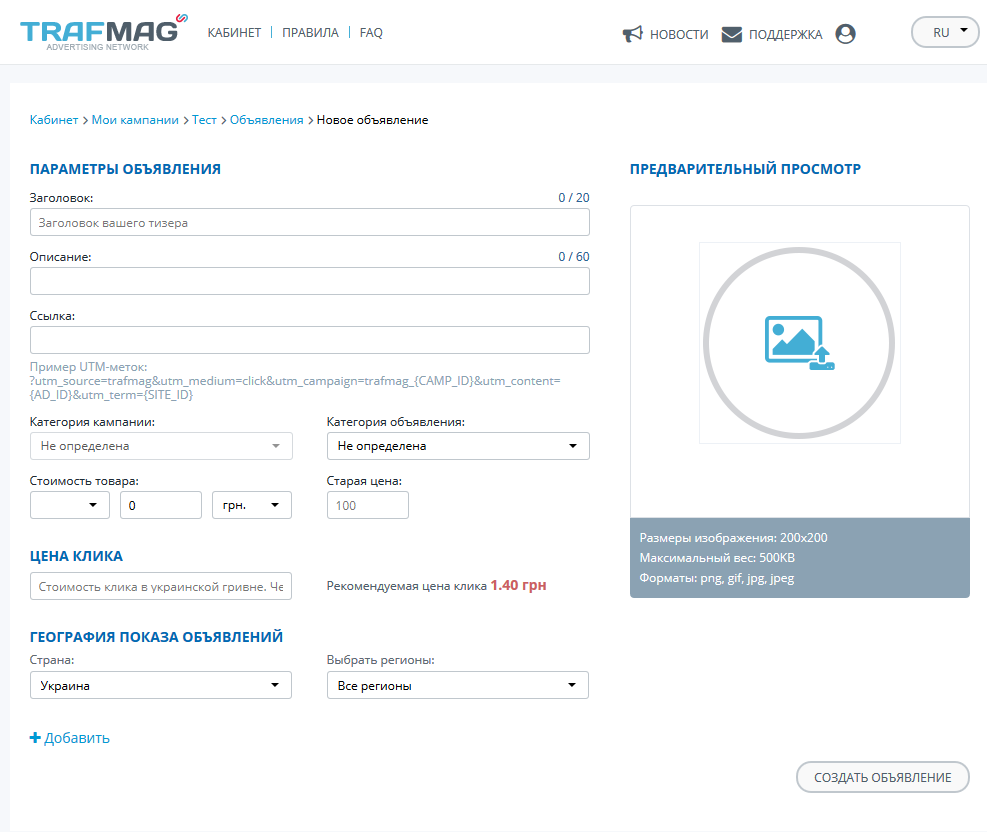Click the Объявления breadcrumb link

point(266,120)
